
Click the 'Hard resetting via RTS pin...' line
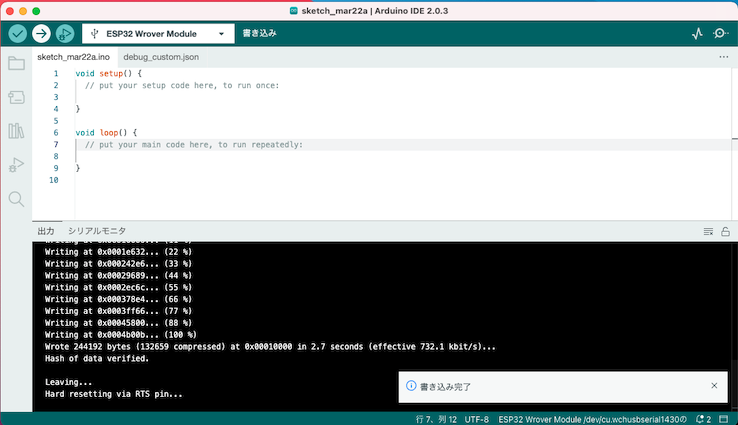click(x=113, y=394)
